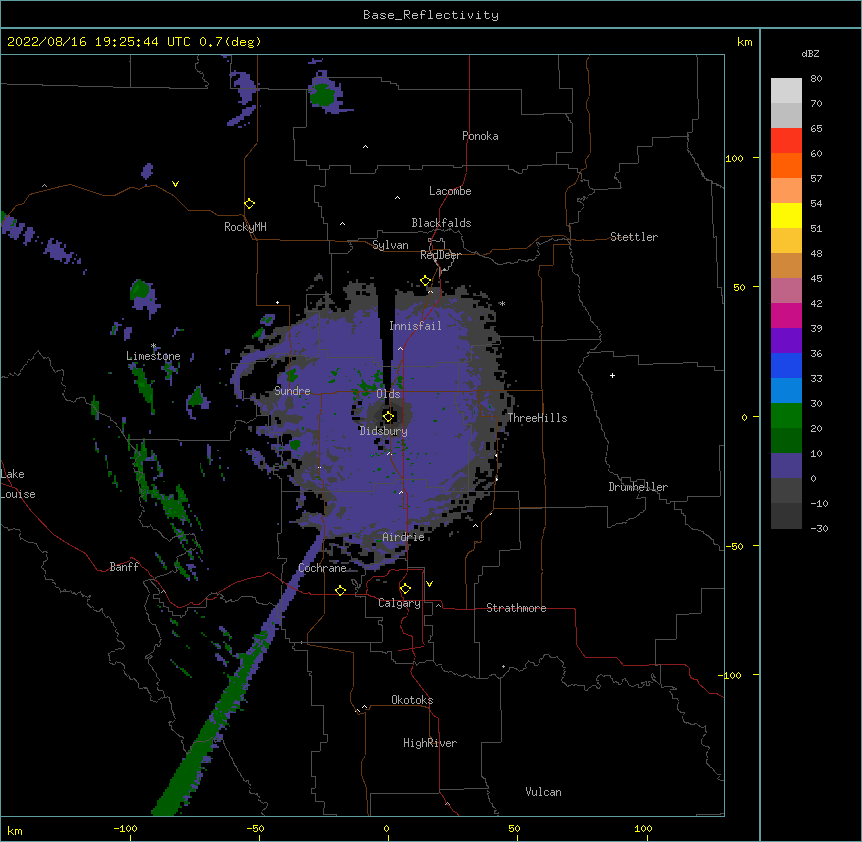Click the Sundre label
The image size is (862, 842).
[x=292, y=391]
